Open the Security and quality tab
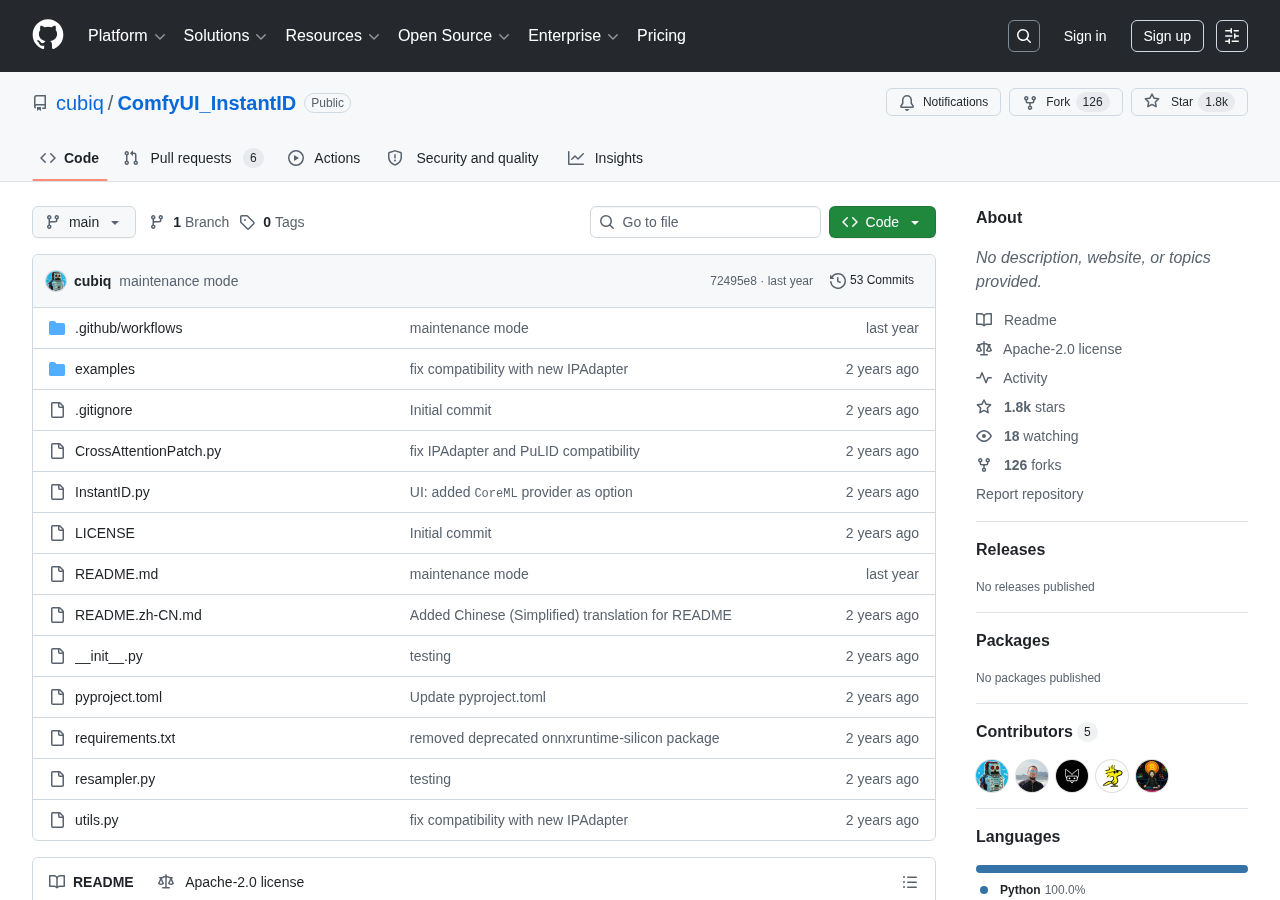Viewport: 1280px width, 900px height. click(x=463, y=158)
